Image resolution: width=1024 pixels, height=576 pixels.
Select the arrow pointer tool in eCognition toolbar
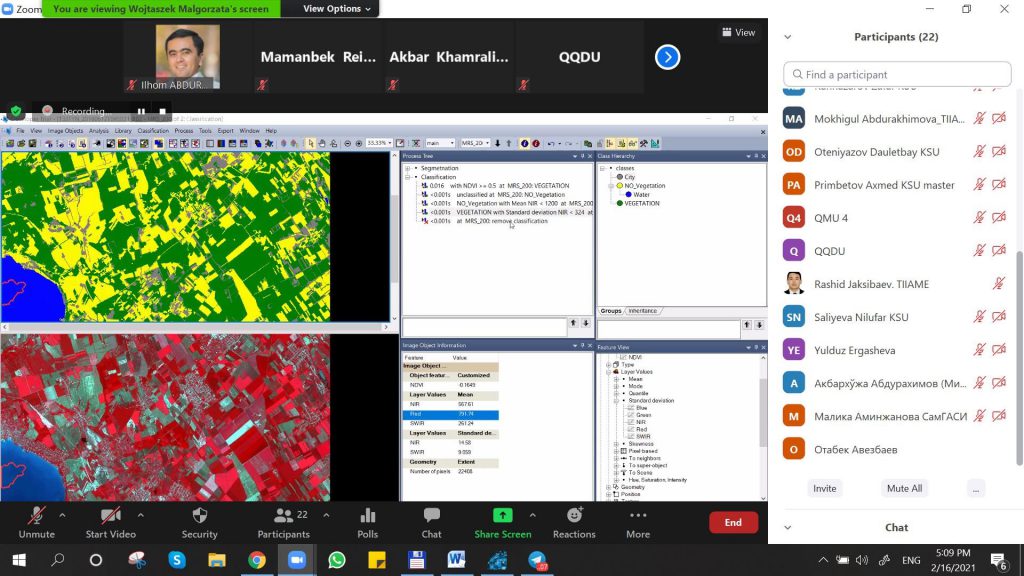(x=311, y=144)
